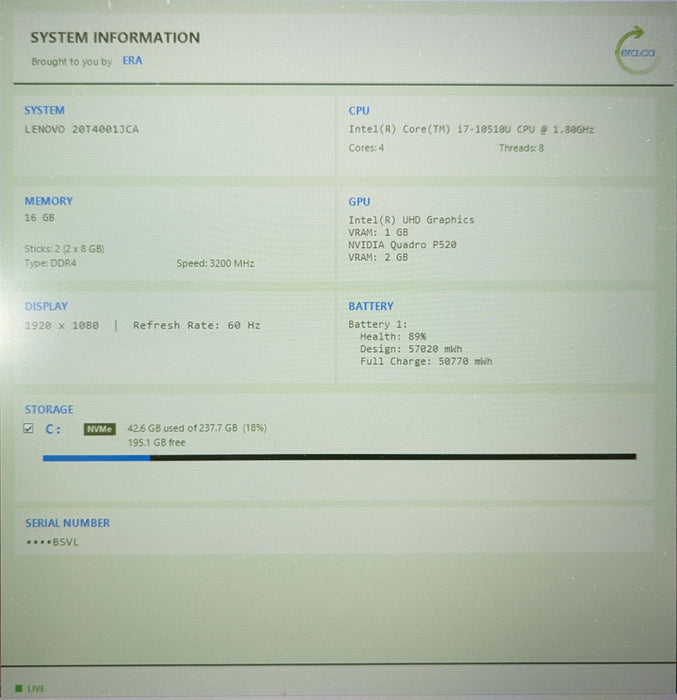Click the DISPLAY section heading
The width and height of the screenshot is (677, 700).
coord(46,306)
